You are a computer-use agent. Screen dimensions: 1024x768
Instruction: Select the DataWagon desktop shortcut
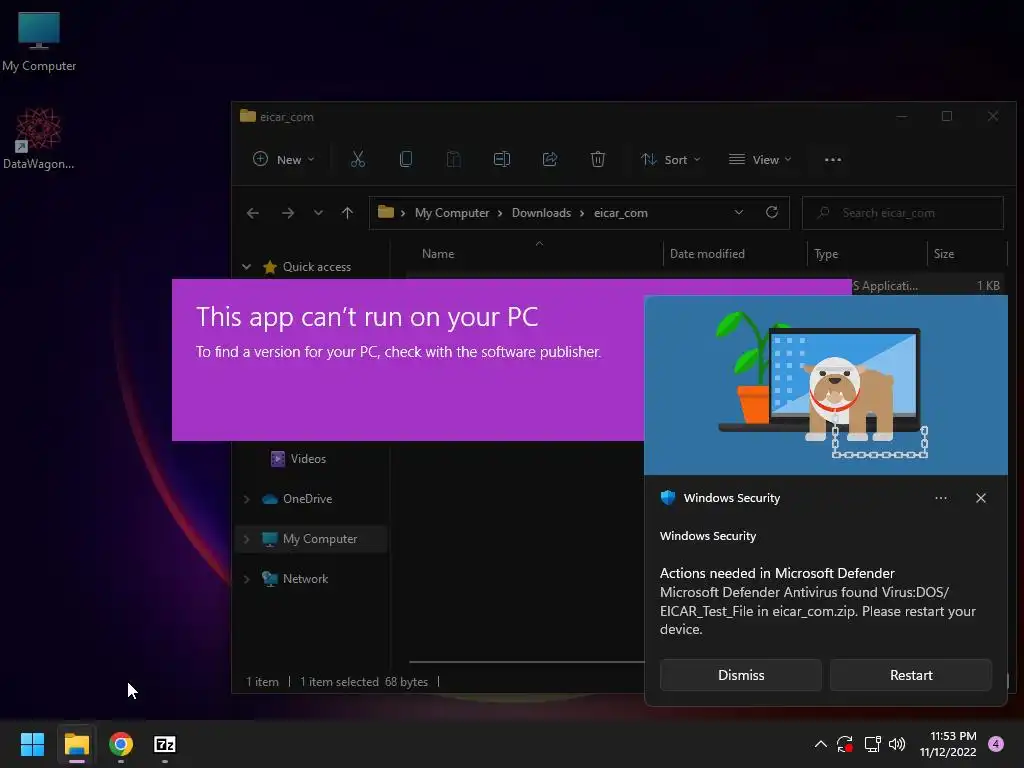[39, 139]
